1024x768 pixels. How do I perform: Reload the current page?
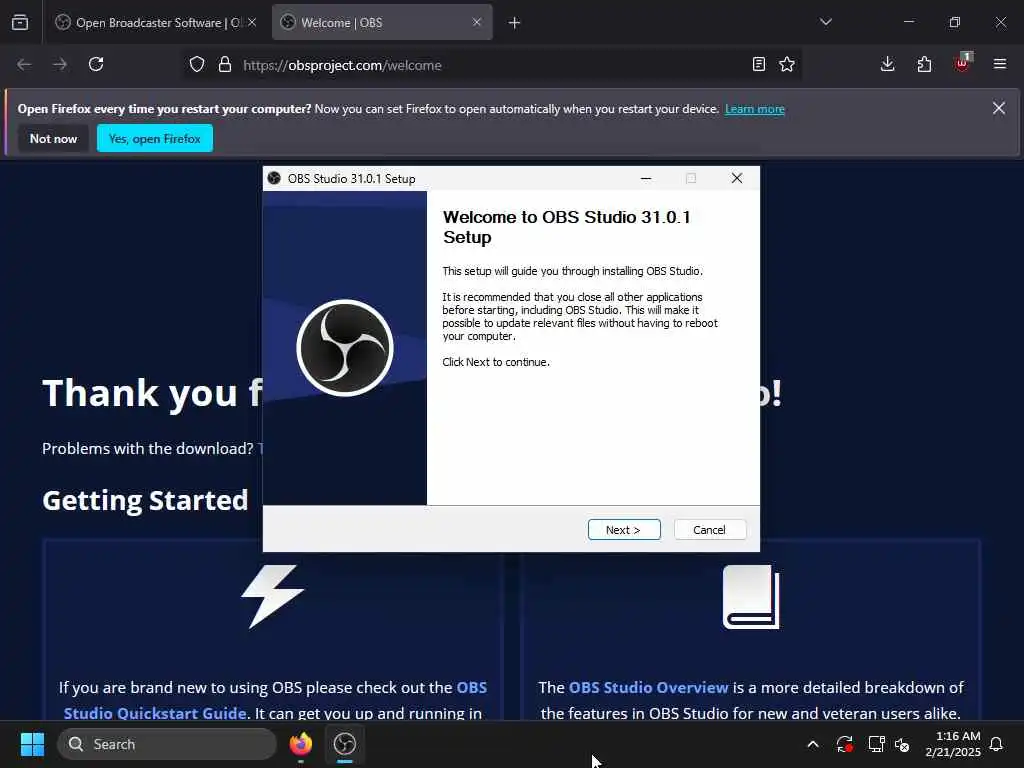pos(96,65)
